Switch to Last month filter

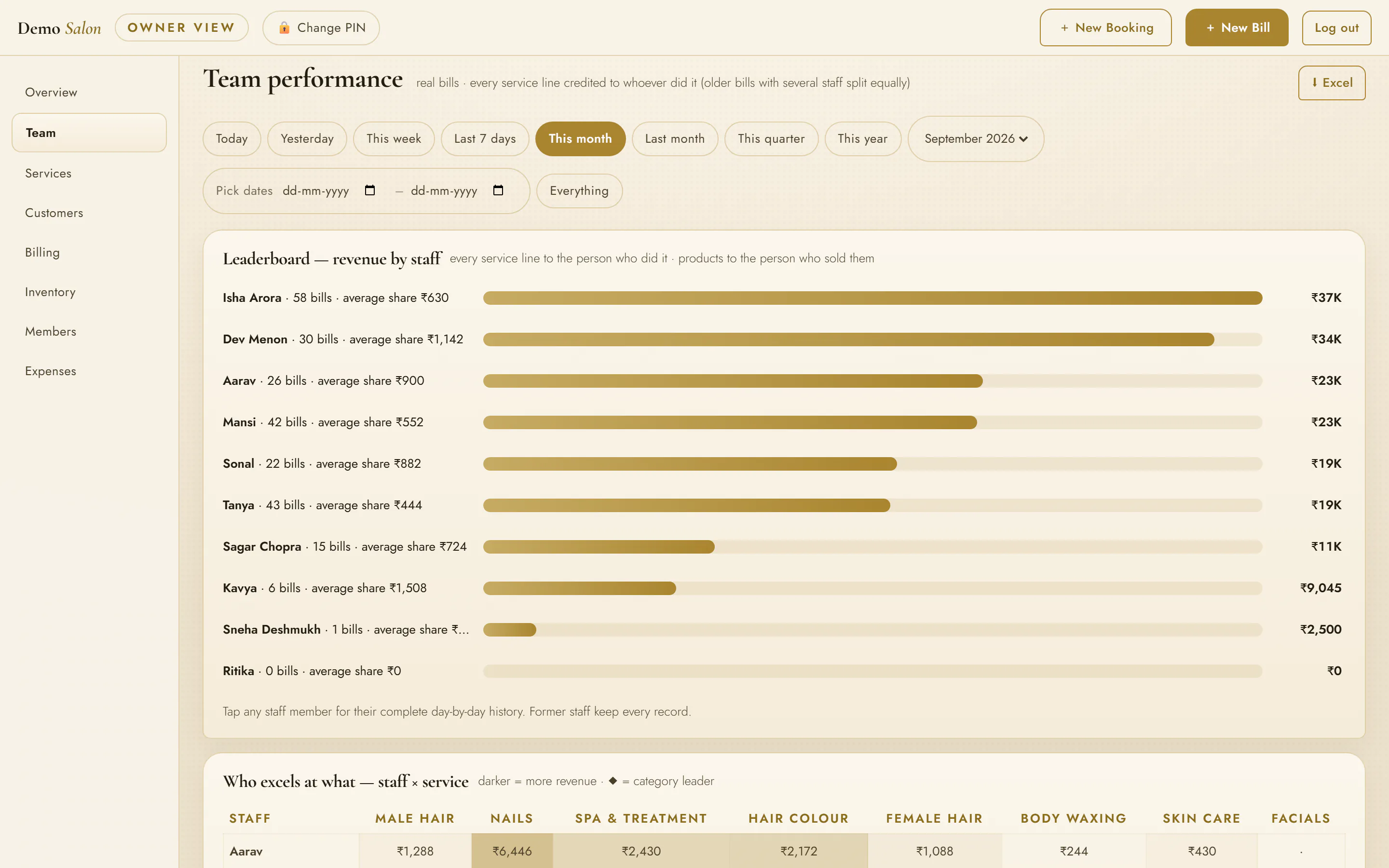675,139
